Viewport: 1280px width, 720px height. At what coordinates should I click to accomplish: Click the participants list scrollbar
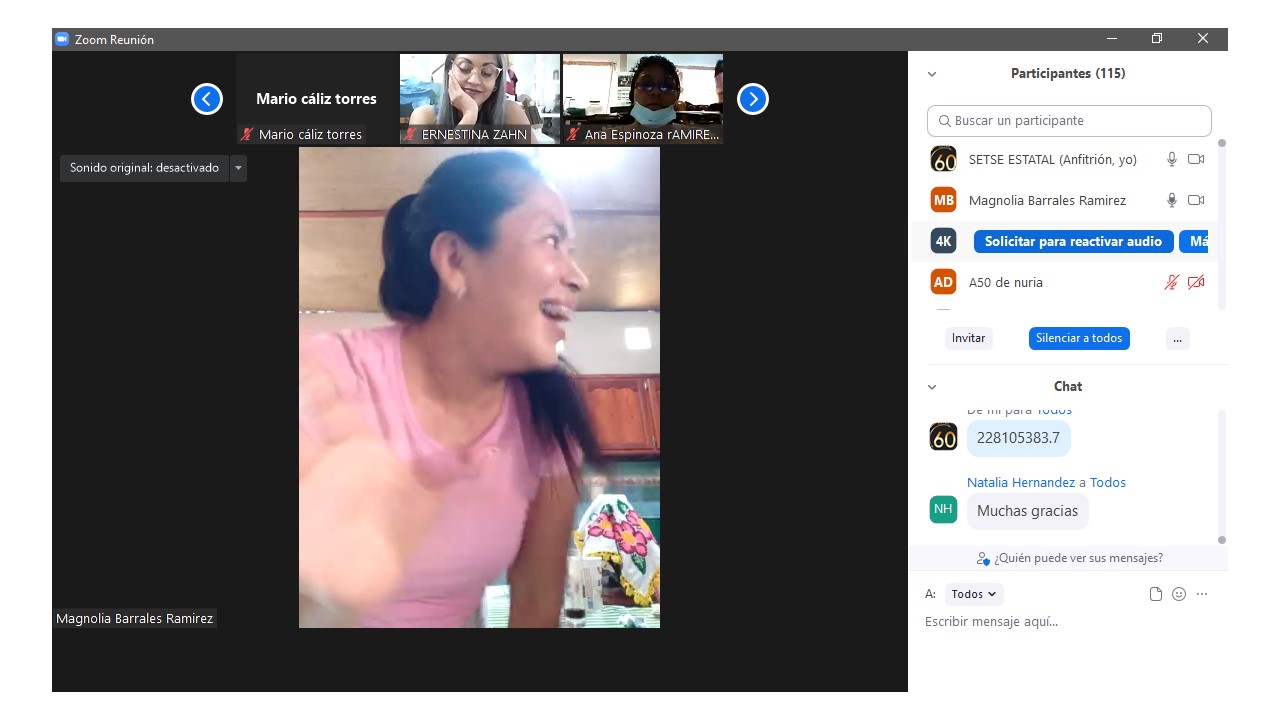pos(1221,225)
